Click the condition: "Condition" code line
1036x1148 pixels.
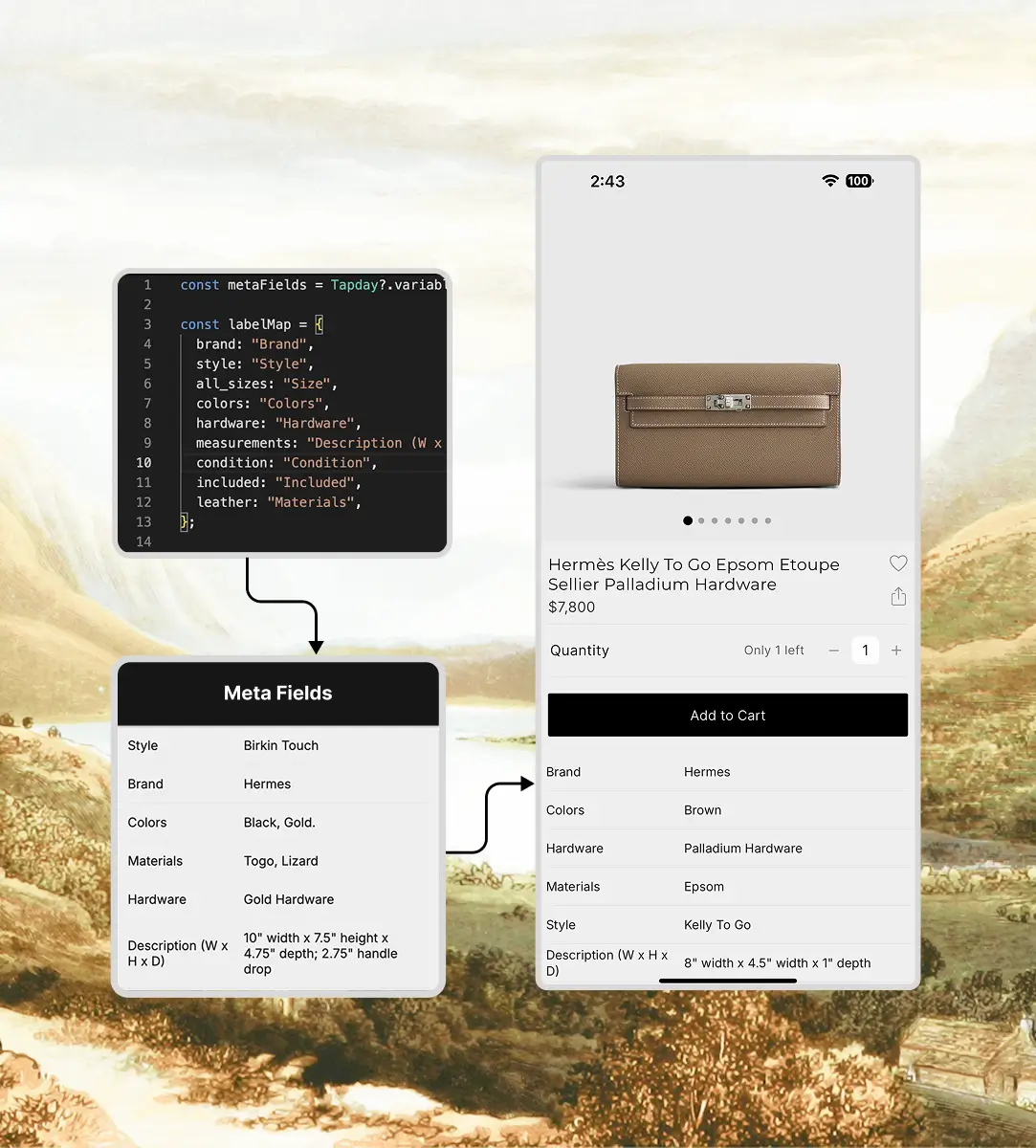pos(287,463)
